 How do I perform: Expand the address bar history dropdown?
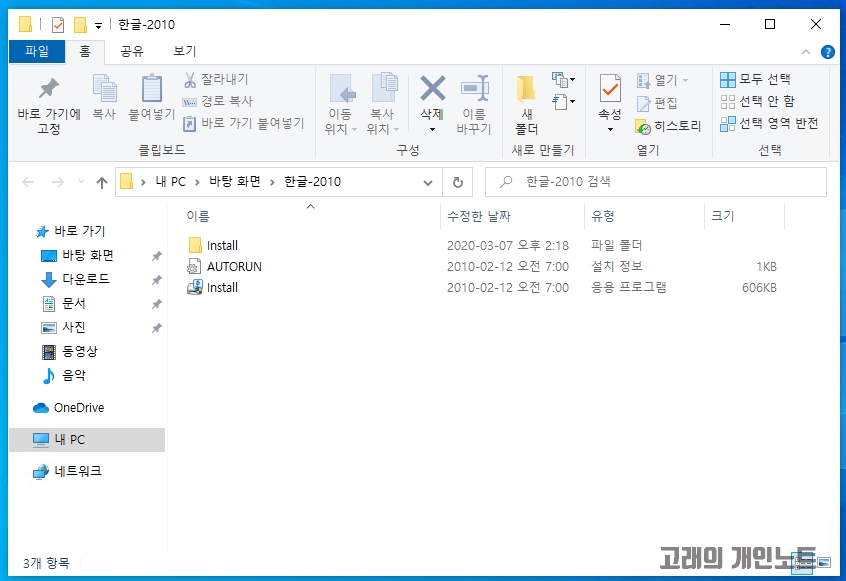(x=428, y=182)
